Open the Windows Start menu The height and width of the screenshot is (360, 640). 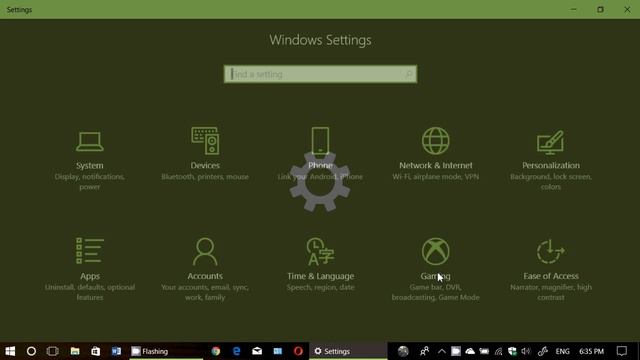[10, 351]
